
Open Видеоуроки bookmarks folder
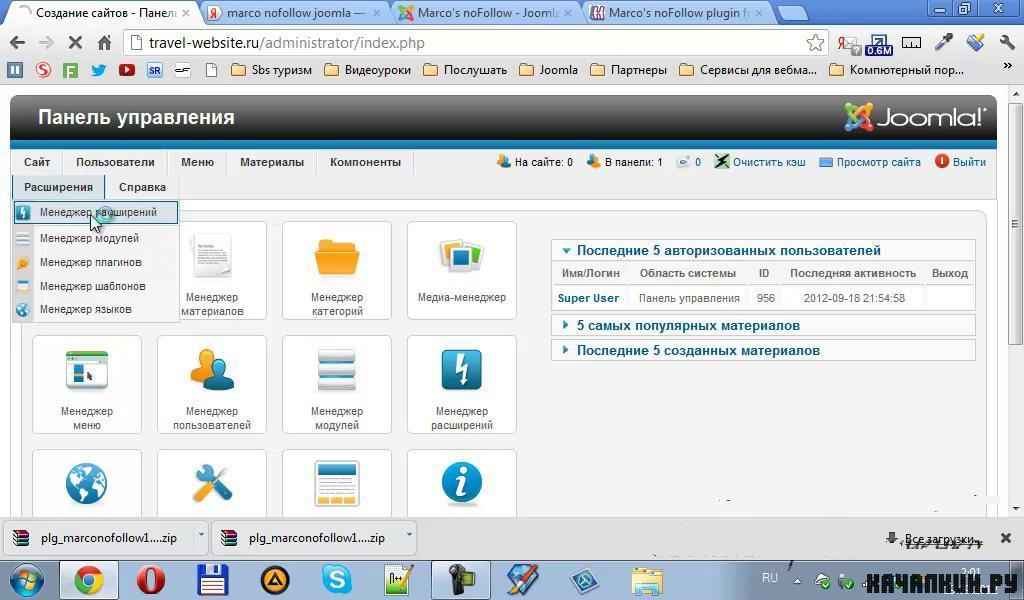368,70
